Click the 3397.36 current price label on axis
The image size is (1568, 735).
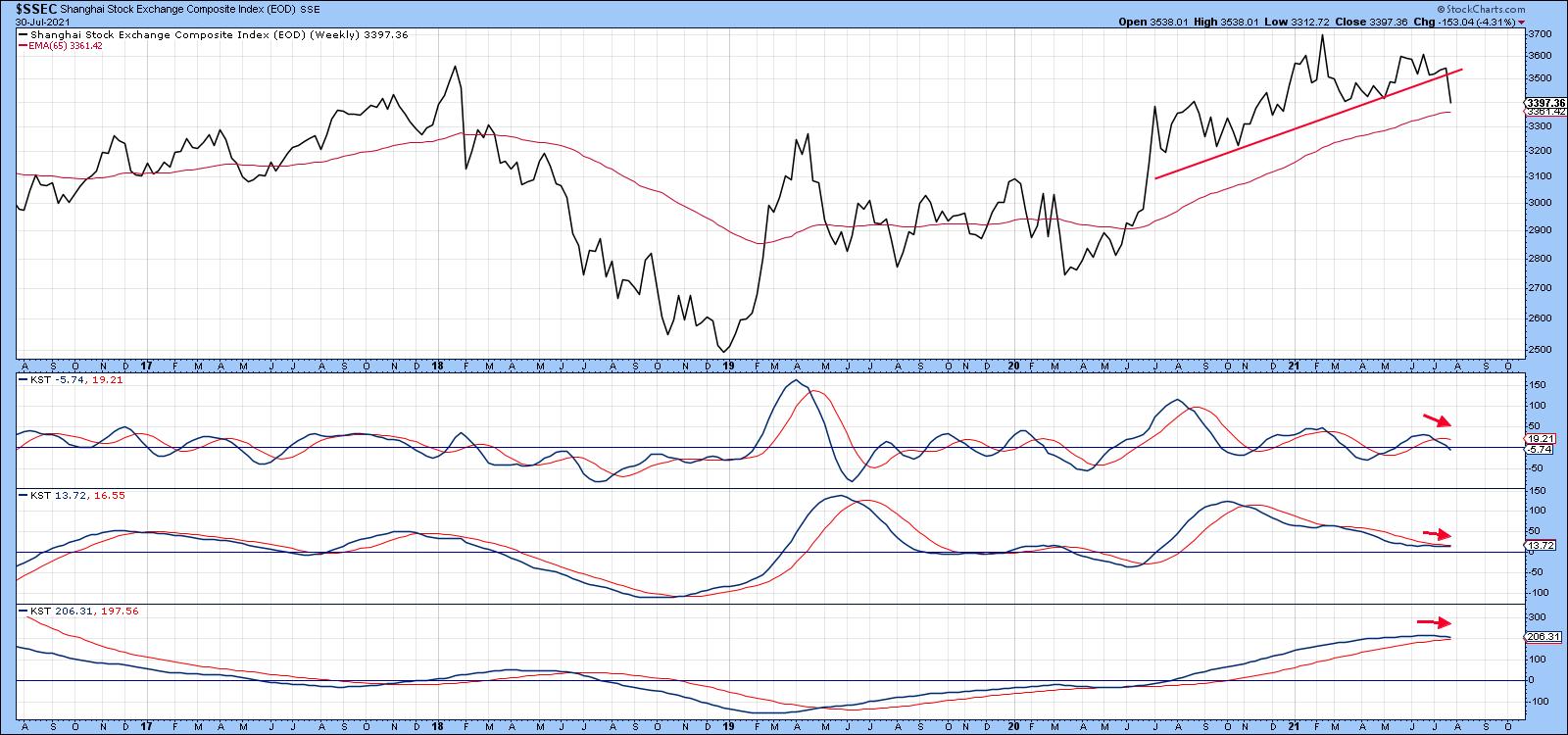(1544, 102)
